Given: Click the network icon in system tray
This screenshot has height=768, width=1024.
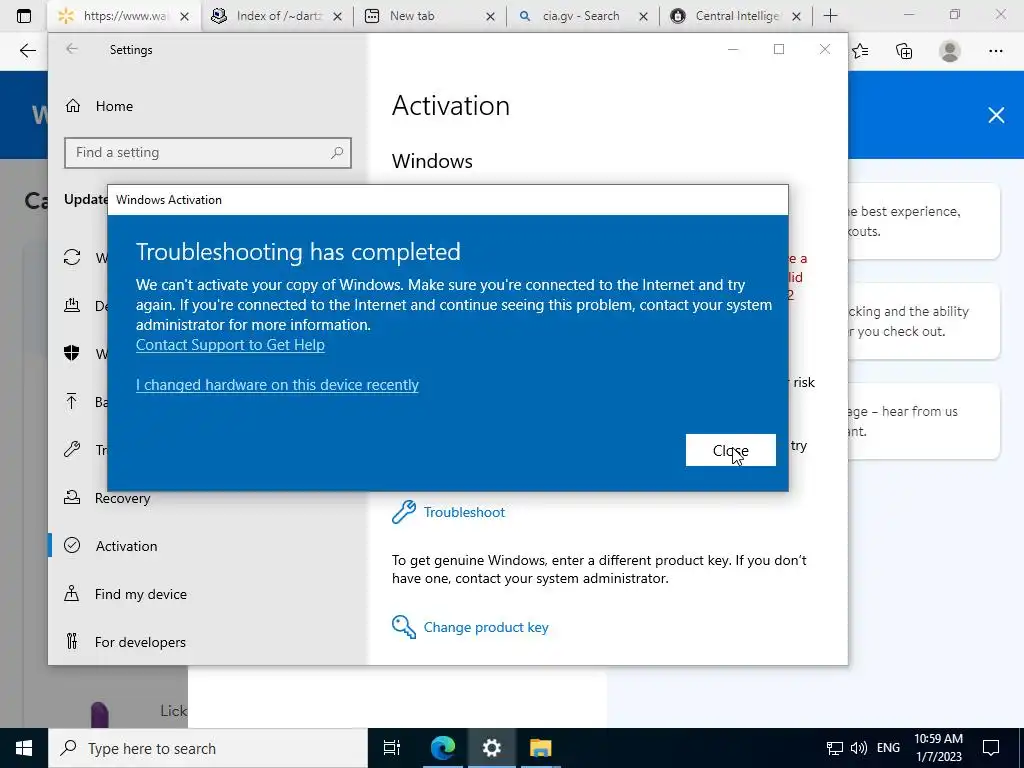Looking at the screenshot, I should [x=835, y=748].
